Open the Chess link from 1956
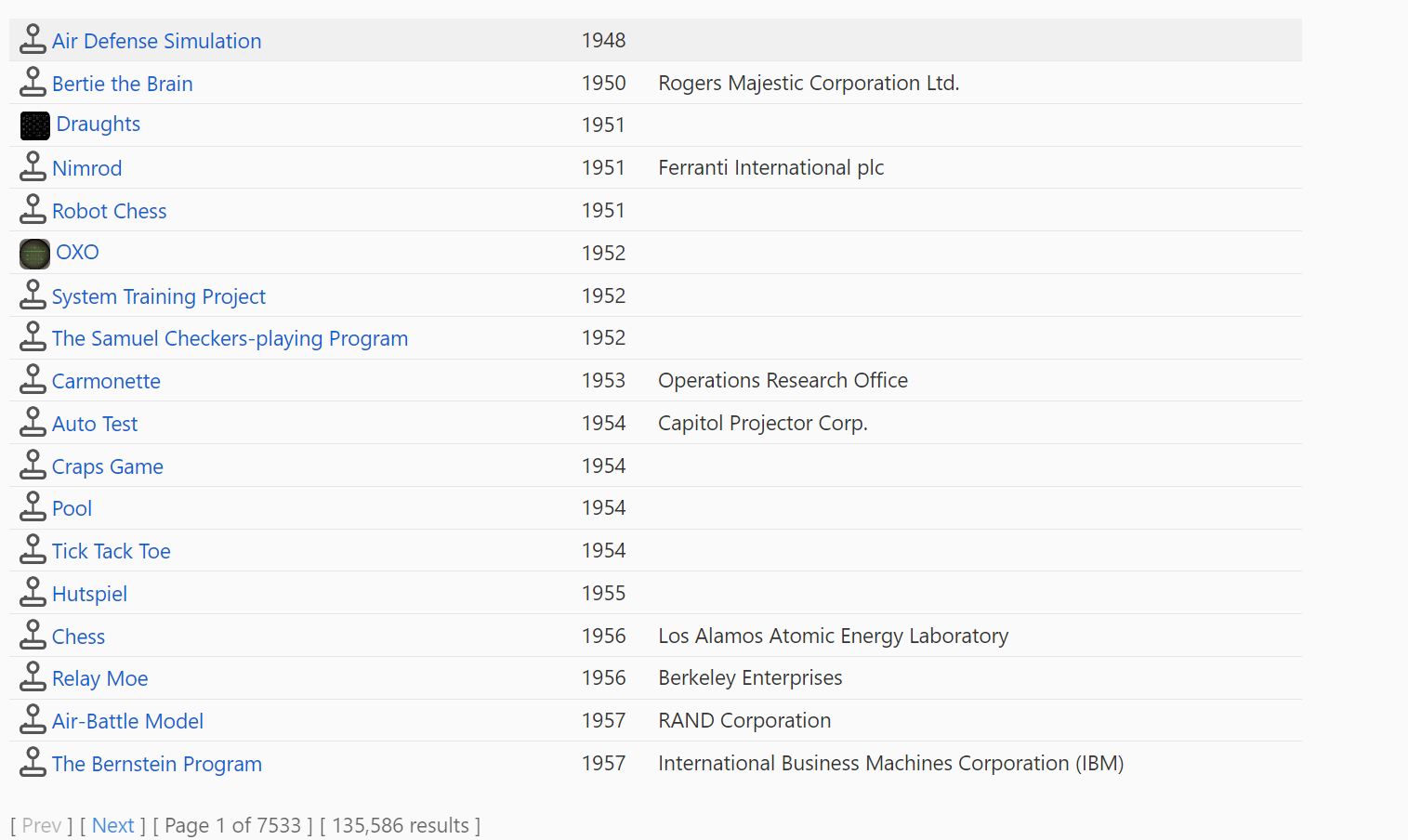 (79, 637)
